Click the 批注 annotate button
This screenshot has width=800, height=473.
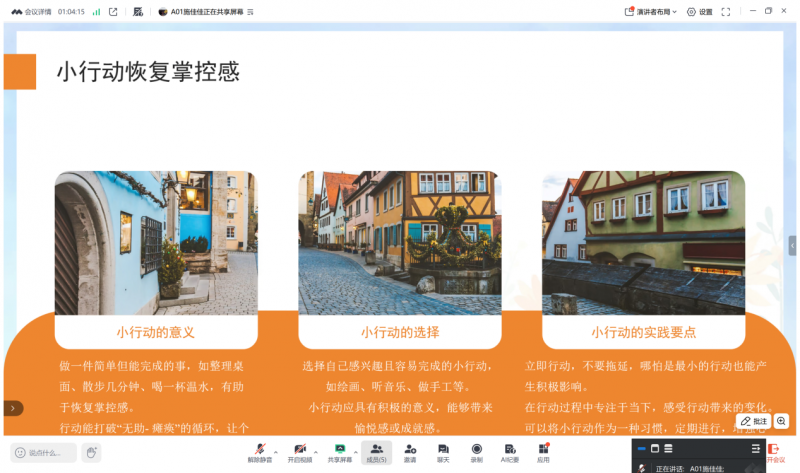tap(755, 421)
